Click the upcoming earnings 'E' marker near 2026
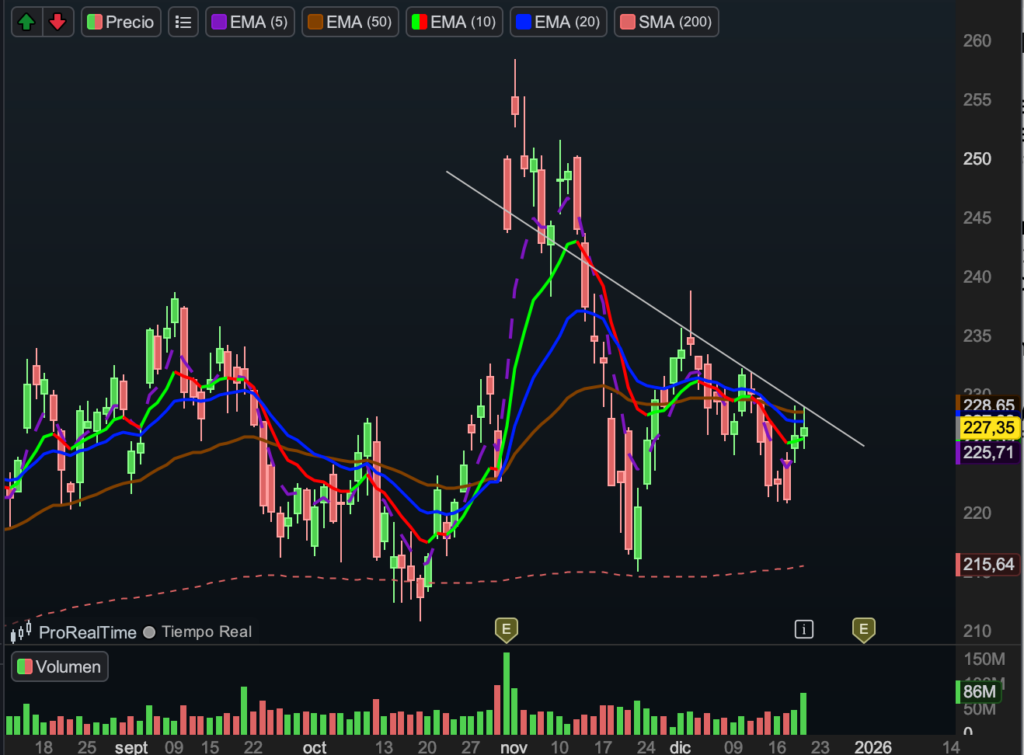Screen dimensions: 1024x755 pos(863,628)
